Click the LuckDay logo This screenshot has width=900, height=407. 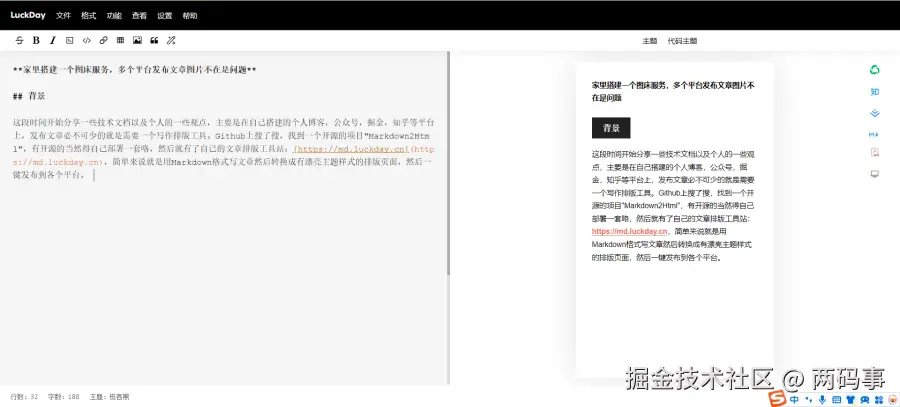pos(28,15)
